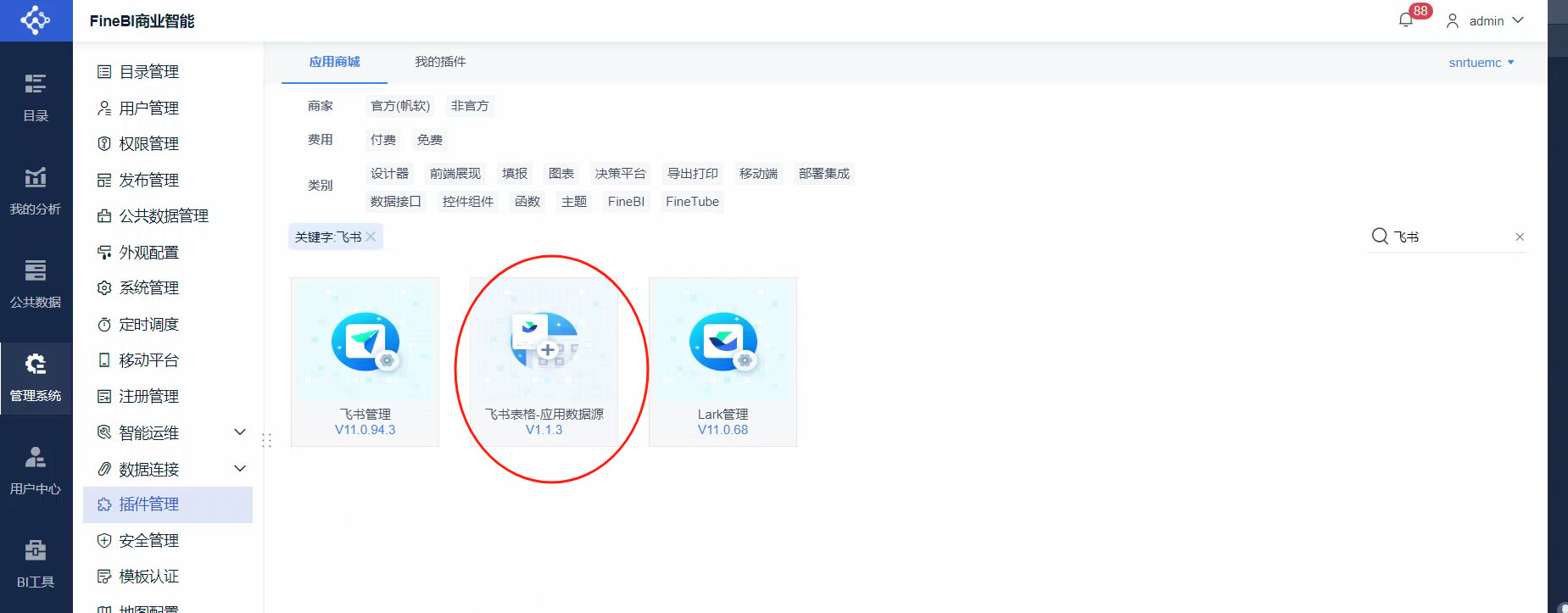Select the FineTube category filter
Viewport: 1568px width, 613px height.
coord(692,202)
